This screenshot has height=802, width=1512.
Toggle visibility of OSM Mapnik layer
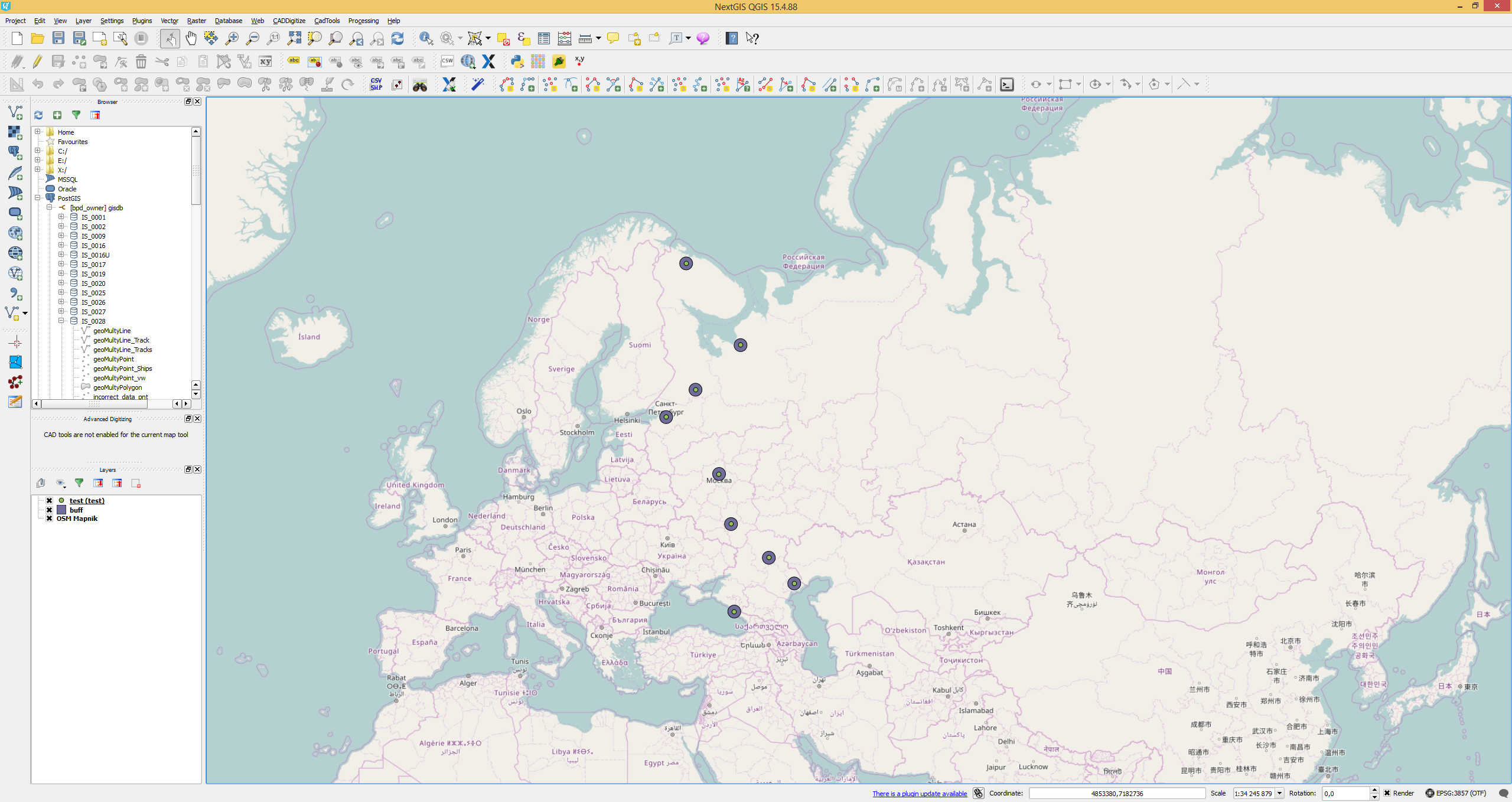[x=50, y=519]
